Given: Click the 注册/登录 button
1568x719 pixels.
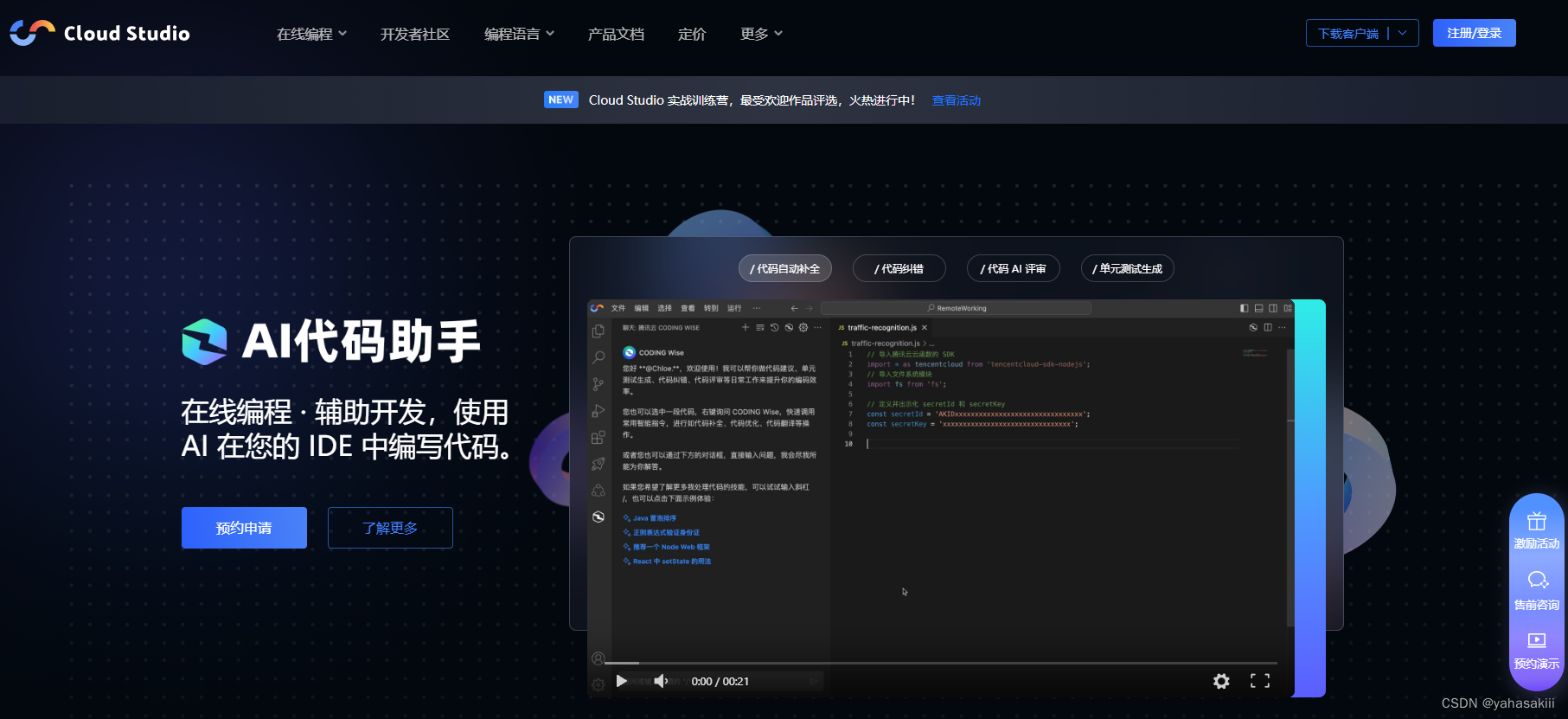Looking at the screenshot, I should (x=1474, y=33).
